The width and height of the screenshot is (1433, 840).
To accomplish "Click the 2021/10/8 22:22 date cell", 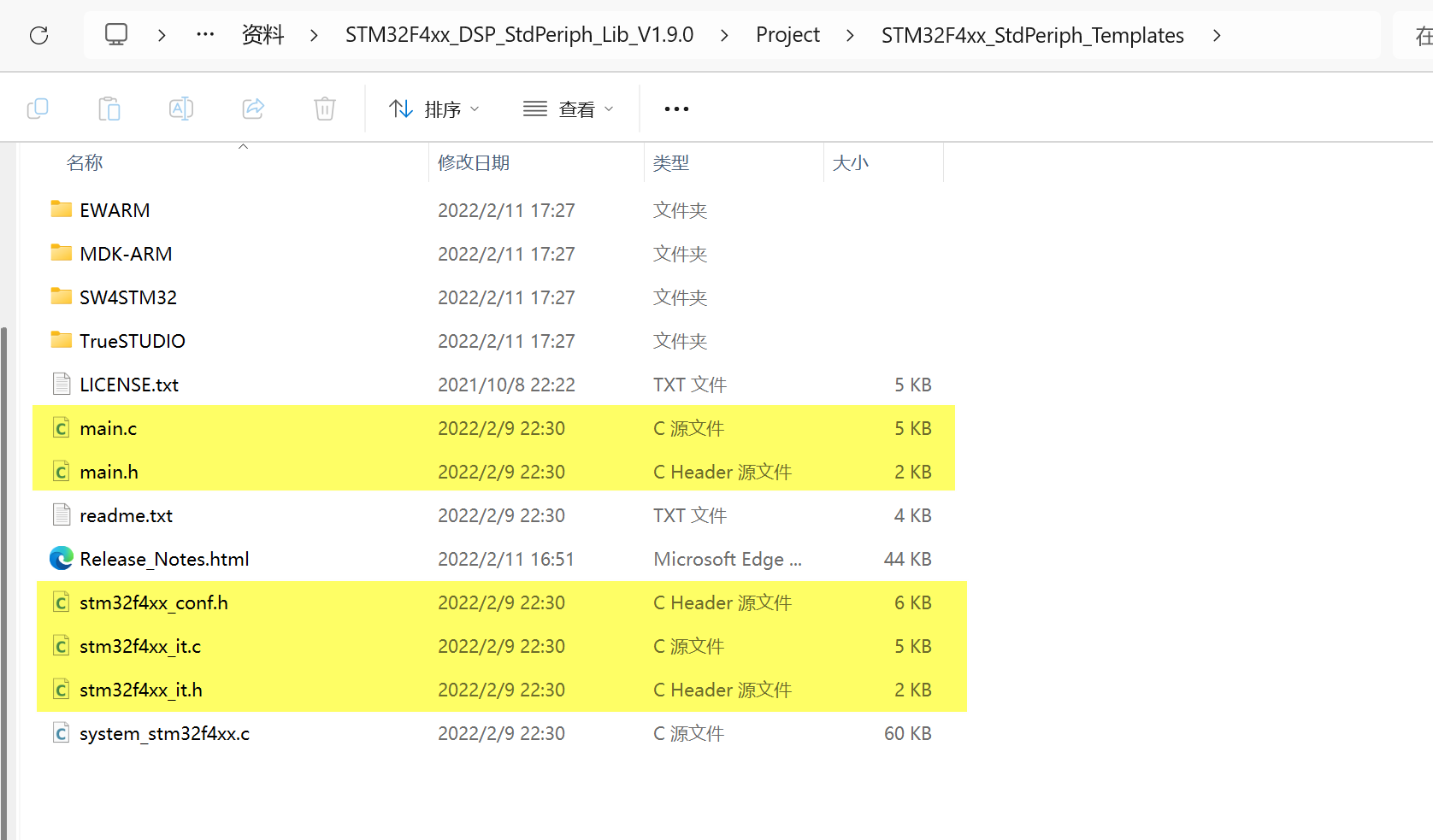I will tap(506, 385).
